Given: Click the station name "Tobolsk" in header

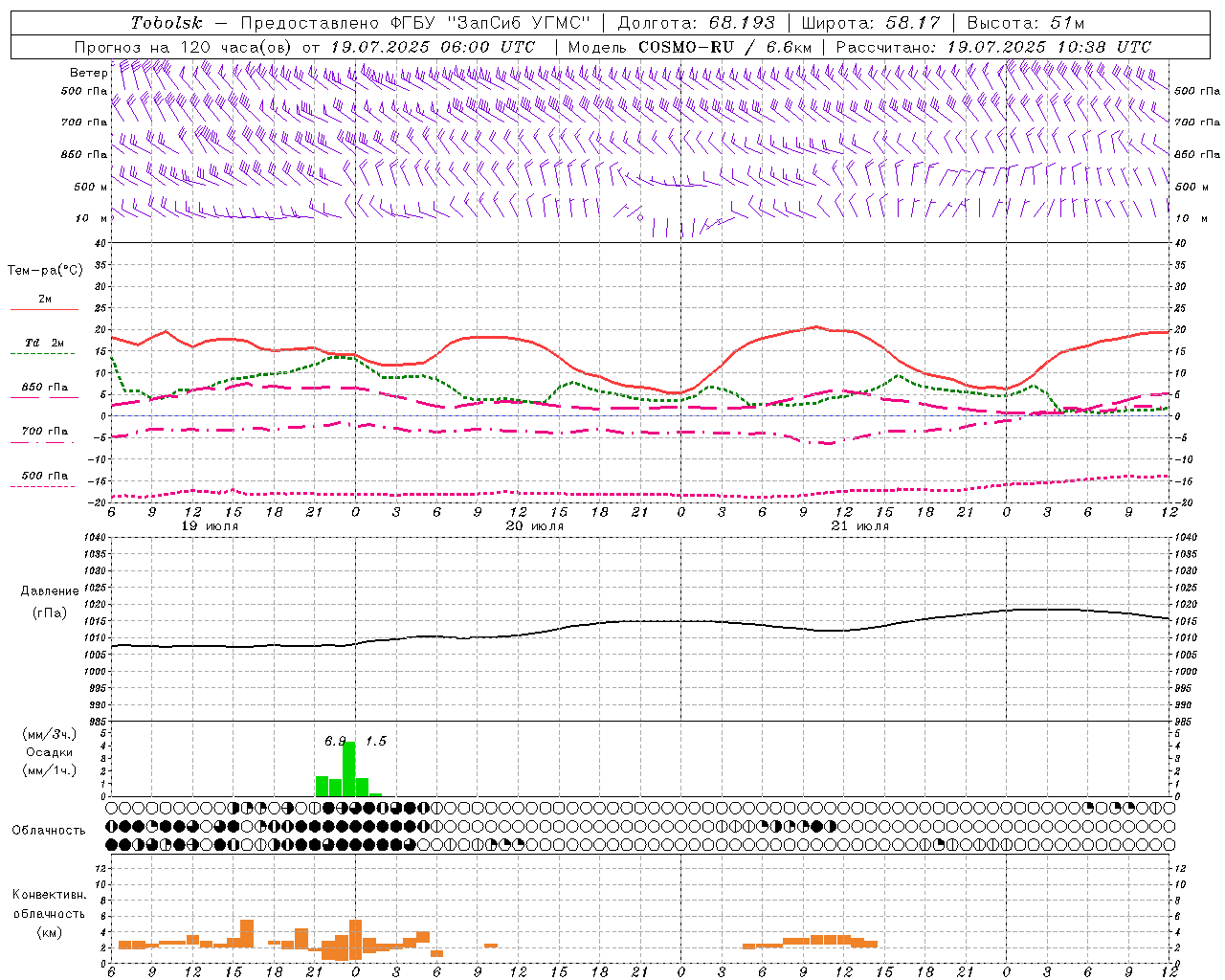Looking at the screenshot, I should pos(167,23).
